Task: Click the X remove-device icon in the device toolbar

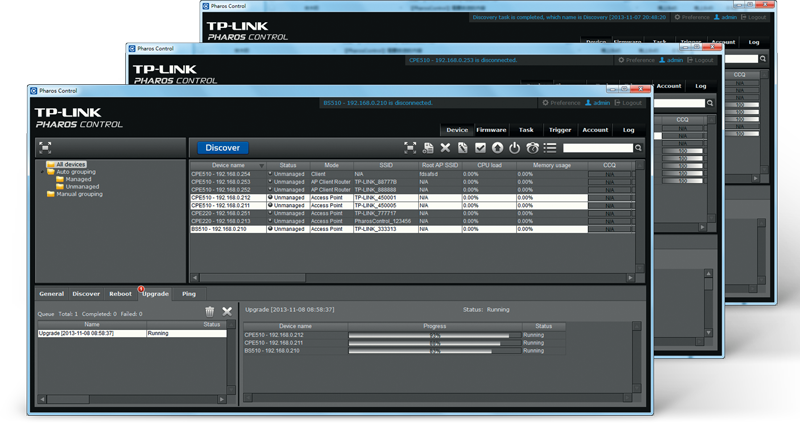Action: [445, 147]
